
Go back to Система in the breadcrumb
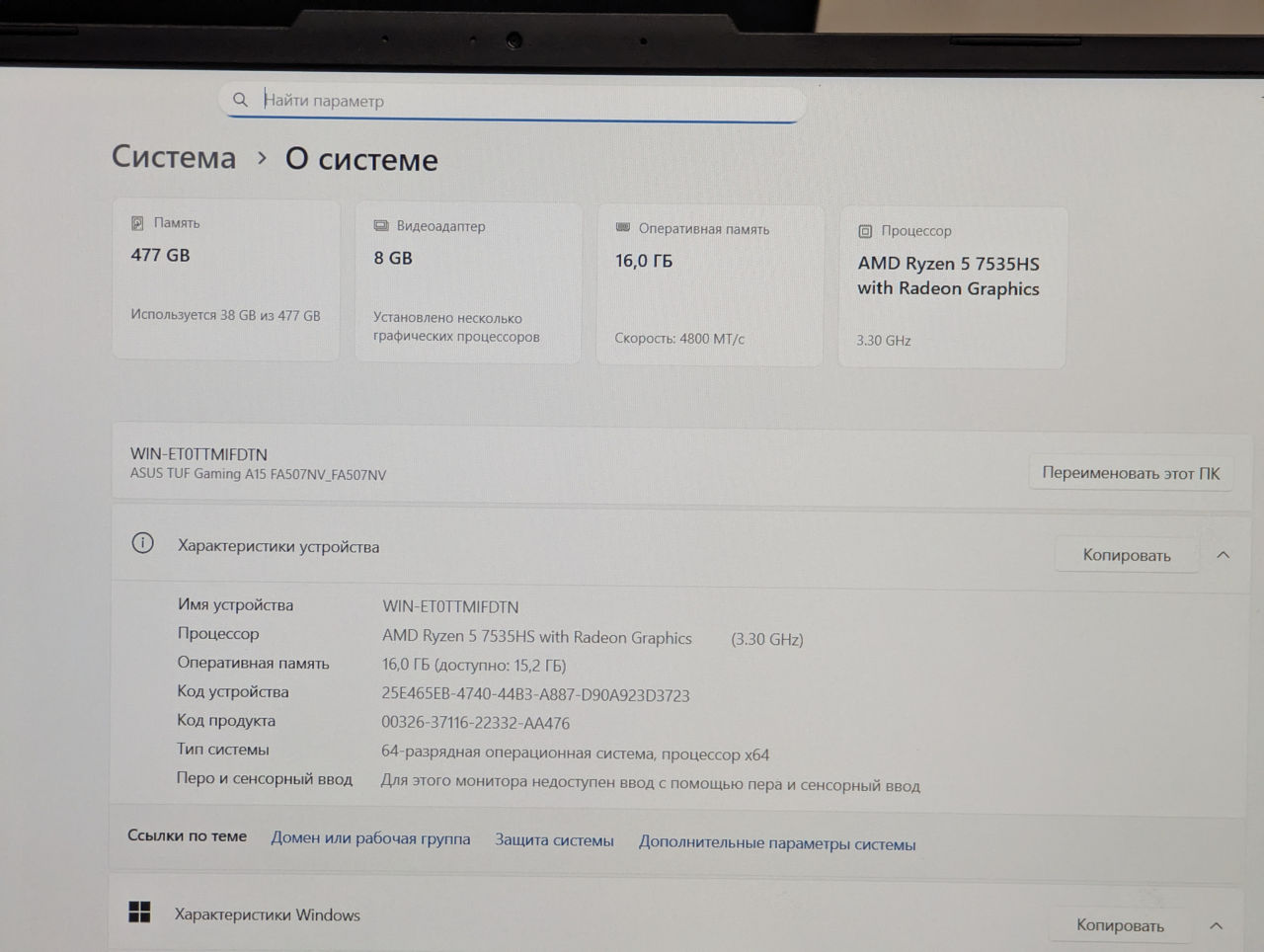point(174,156)
